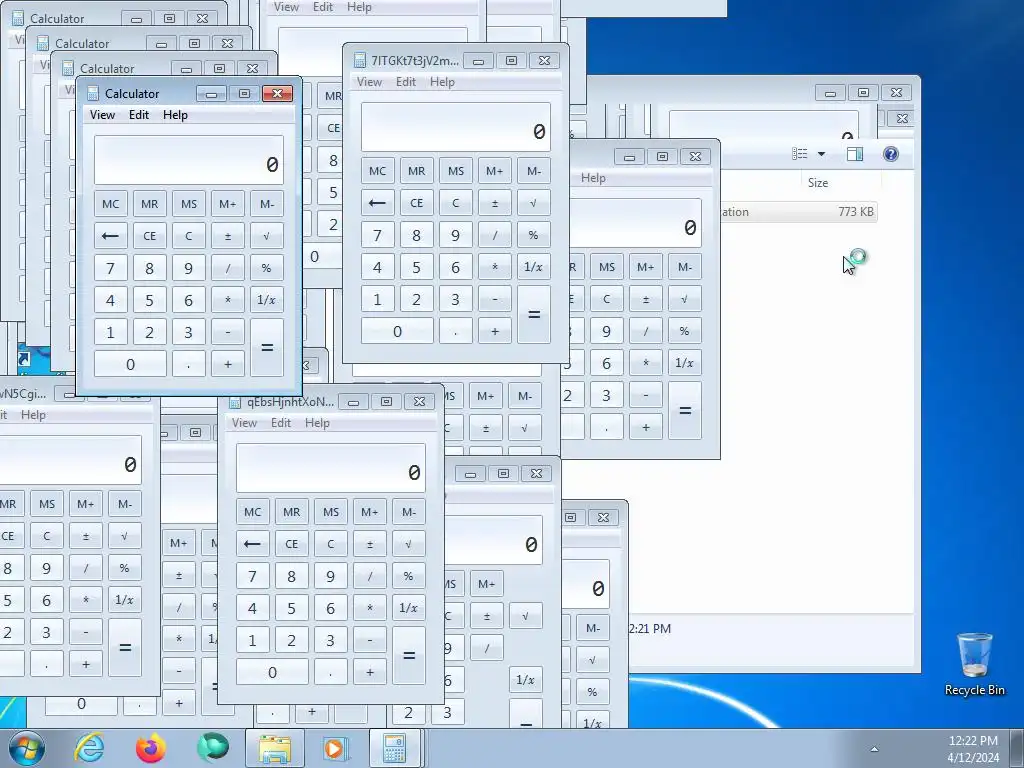The image size is (1024, 768).
Task: Click the 0 key in front Calculator
Action: (130, 364)
